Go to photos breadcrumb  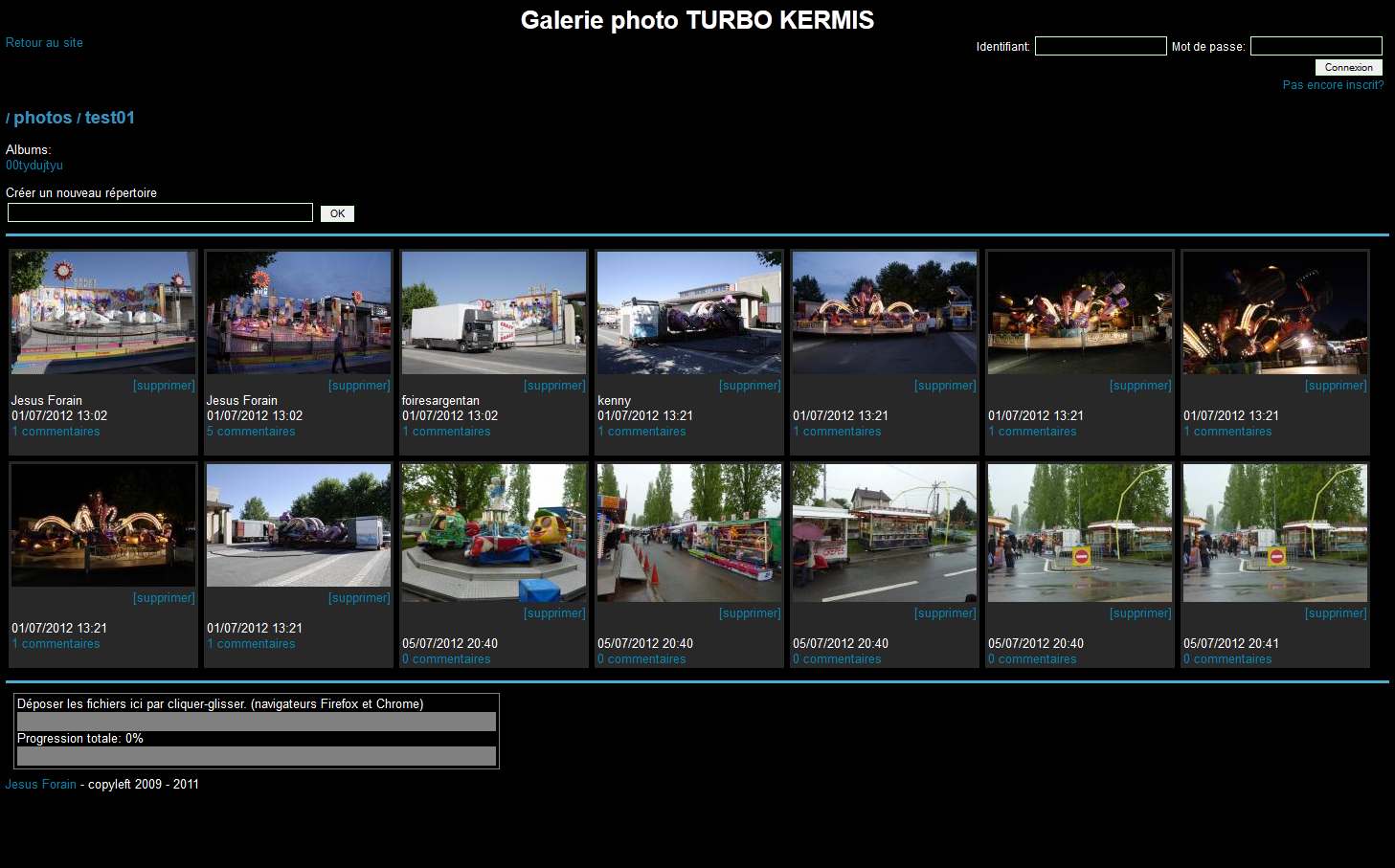(43, 118)
